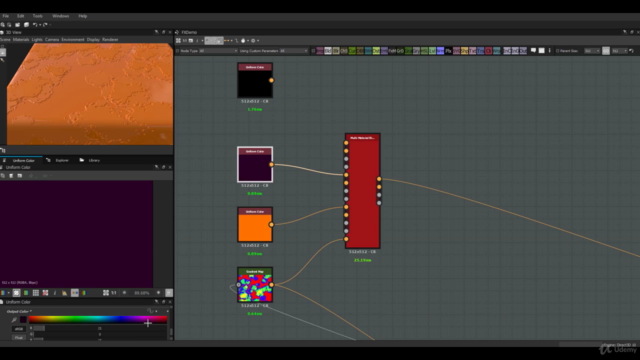
Task: Open the link display mode dropdown
Action: pyautogui.click(x=228, y=40)
